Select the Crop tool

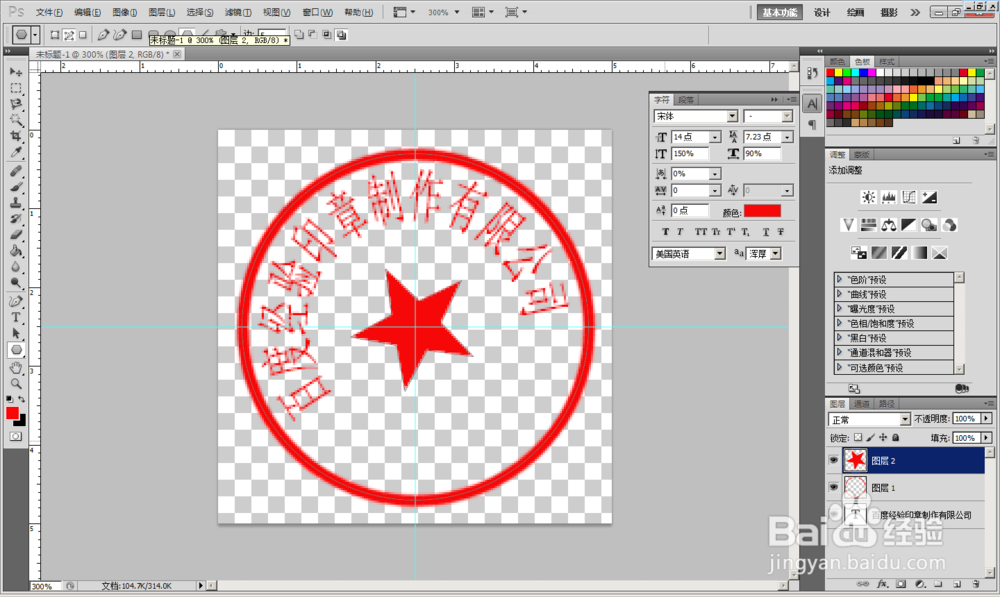pyautogui.click(x=16, y=136)
